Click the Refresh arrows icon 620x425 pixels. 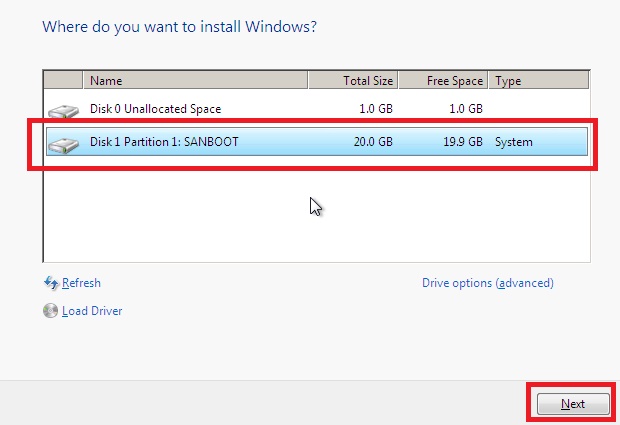click(x=51, y=283)
